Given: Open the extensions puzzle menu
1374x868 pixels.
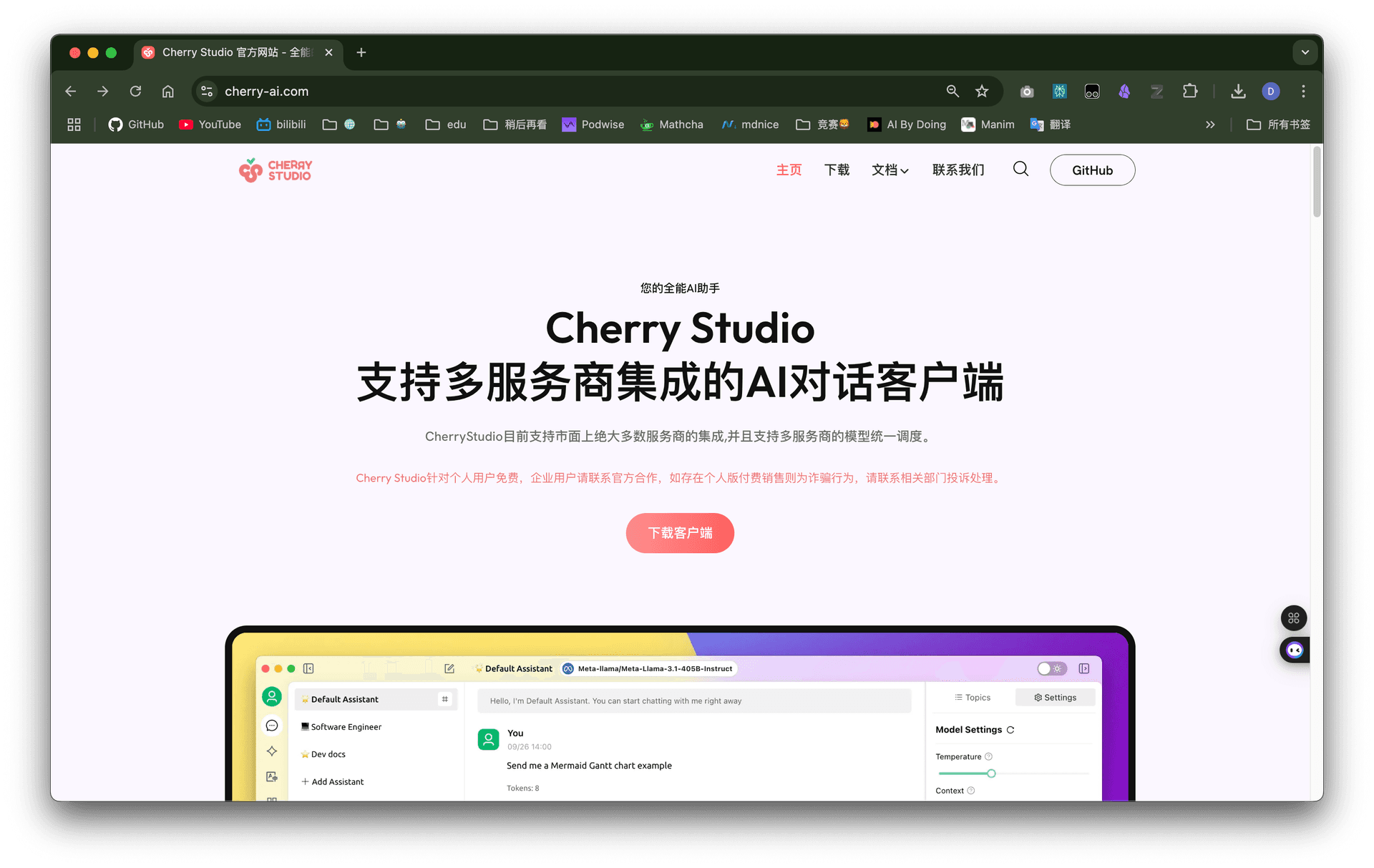Looking at the screenshot, I should coord(1189,91).
